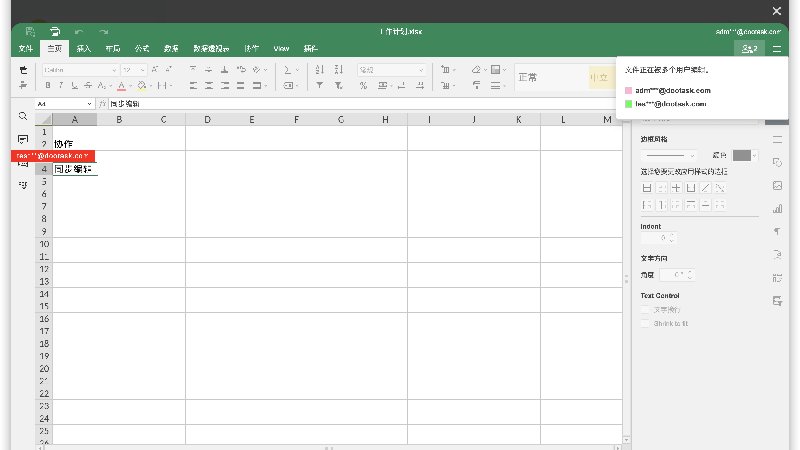The image size is (800, 450).
Task: Open the paragraph settings in right sidebar
Action: (x=777, y=232)
